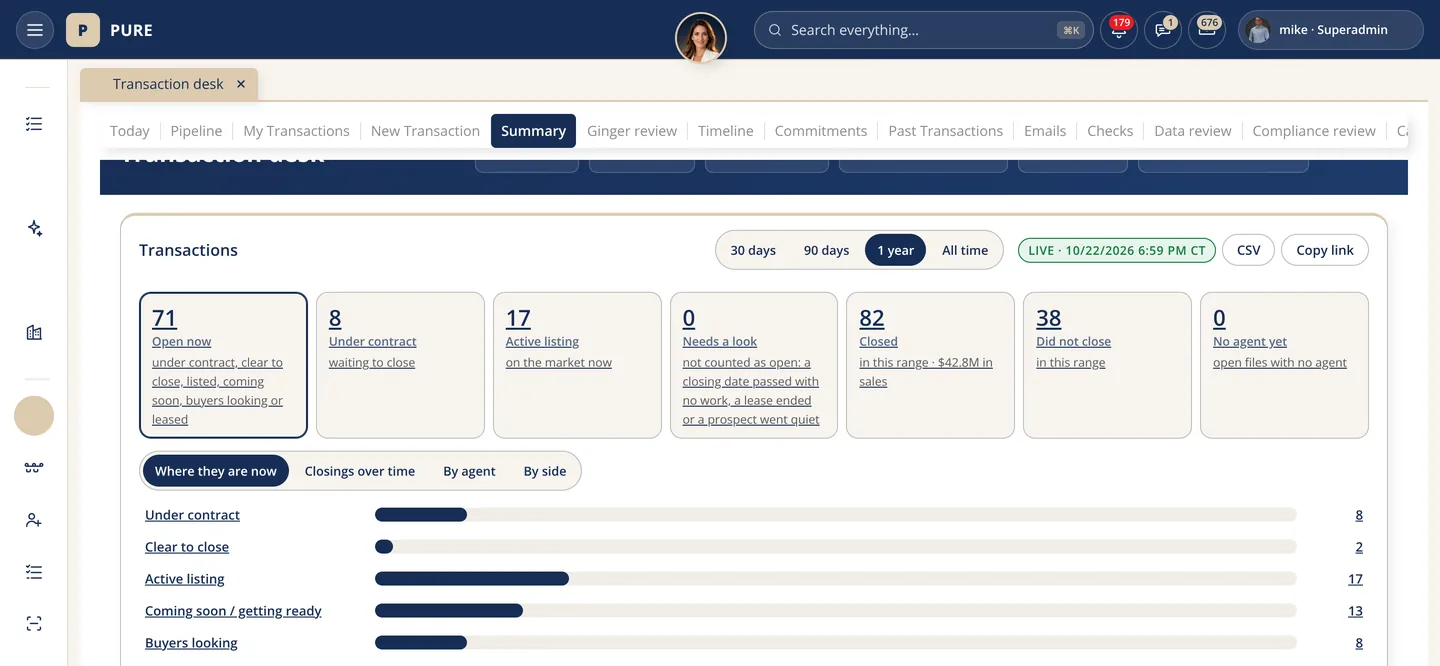Screen dimensions: 1440x666
Task: Open Coming soon / getting ready link
Action: pos(233,611)
